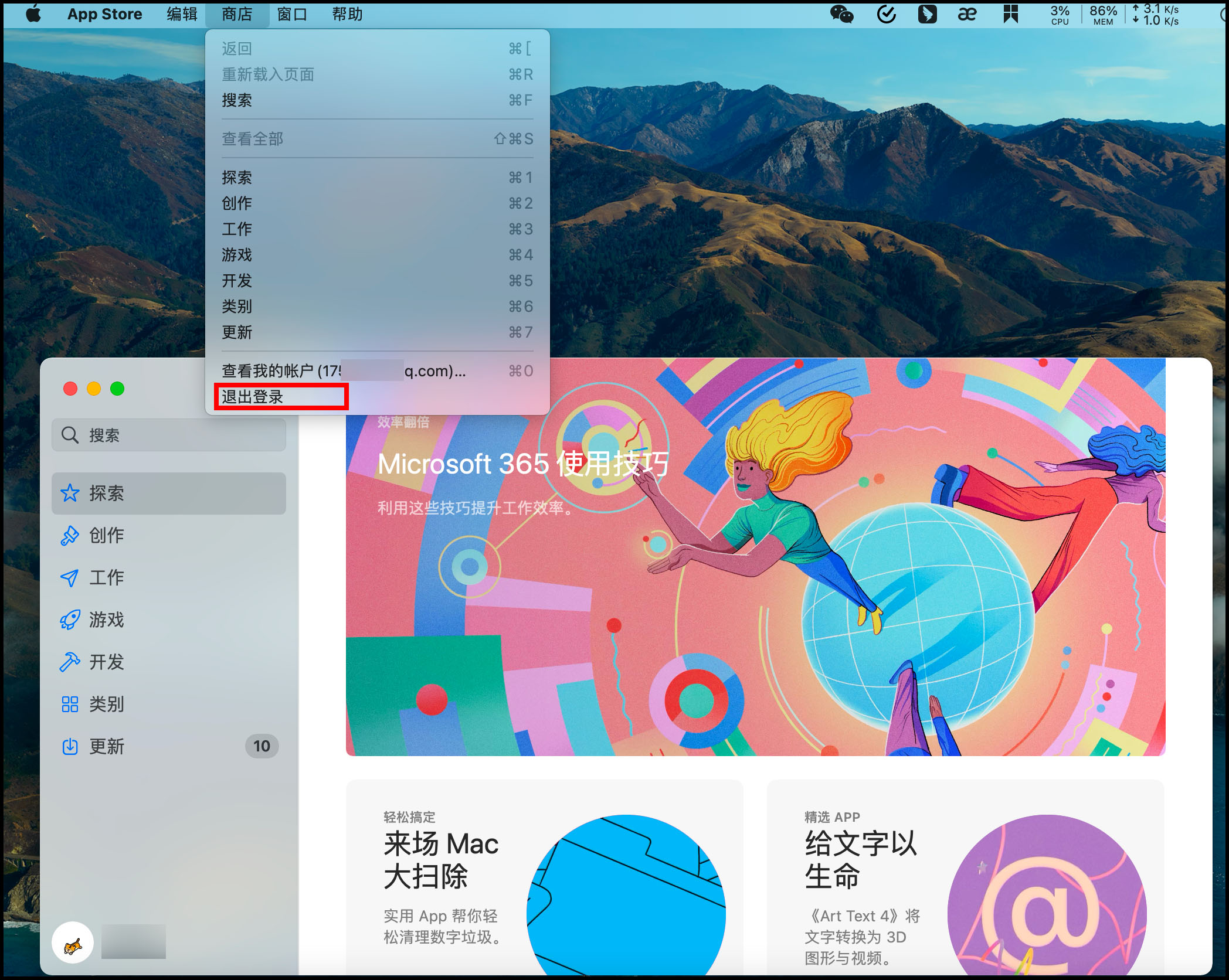Click the 搜索 field in sidebar
This screenshot has height=980, width=1229.
(x=169, y=435)
